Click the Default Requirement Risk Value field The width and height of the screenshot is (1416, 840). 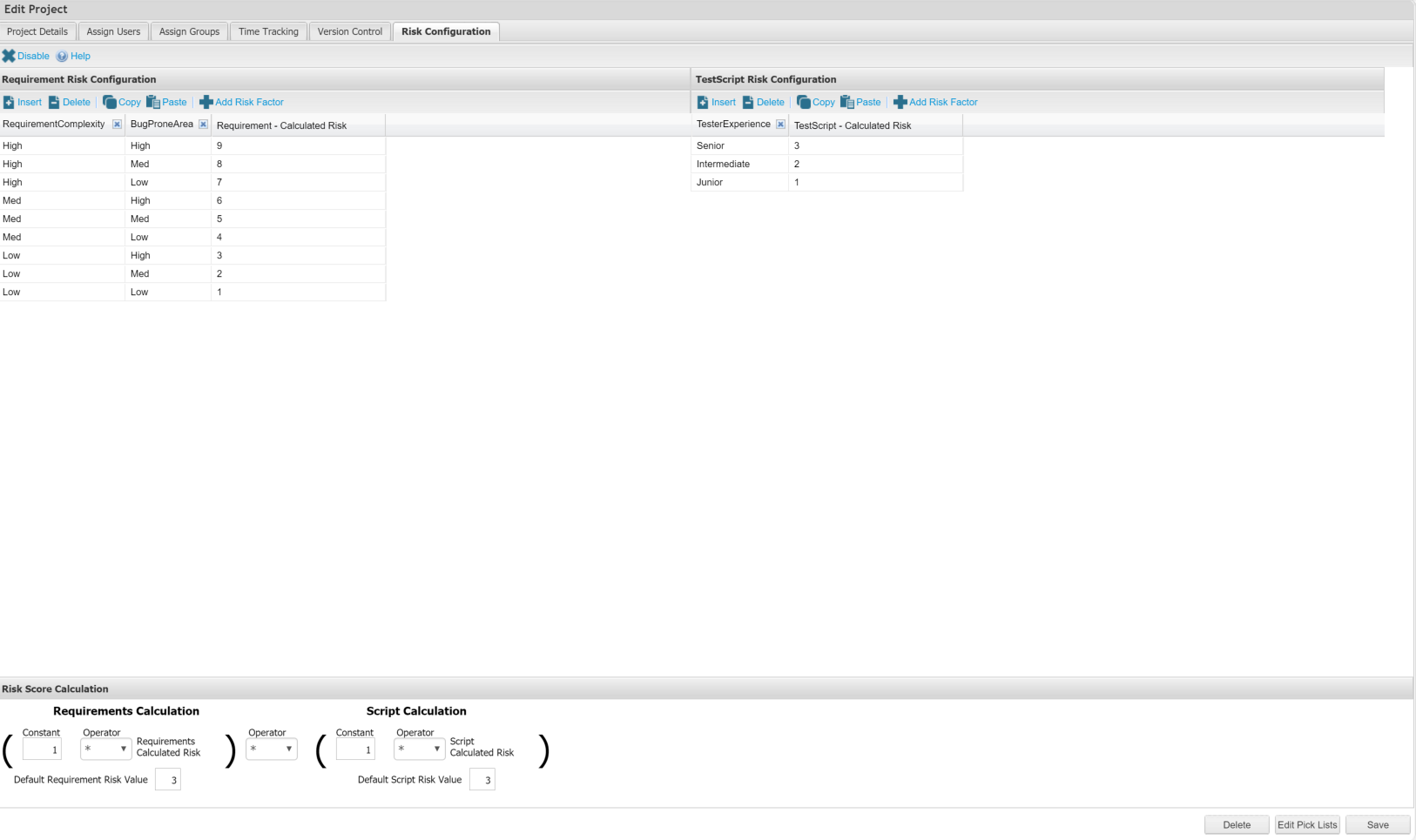tap(168, 780)
